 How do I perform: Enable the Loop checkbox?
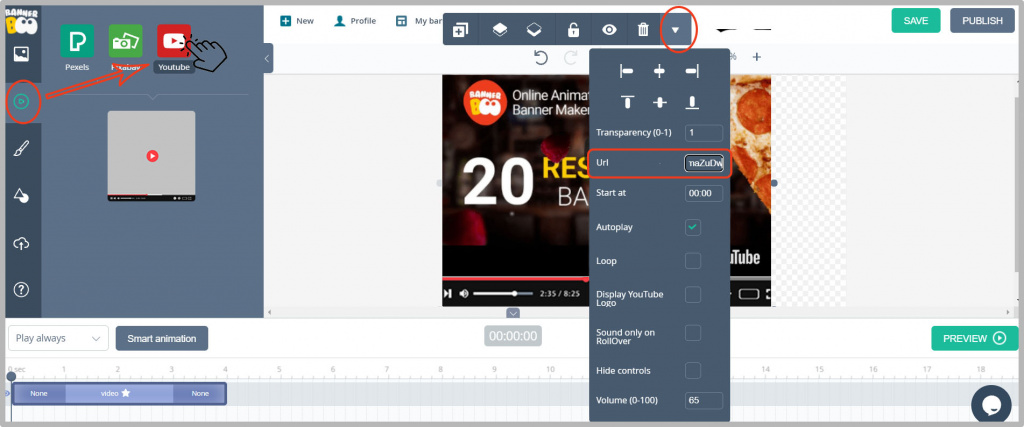tap(693, 261)
